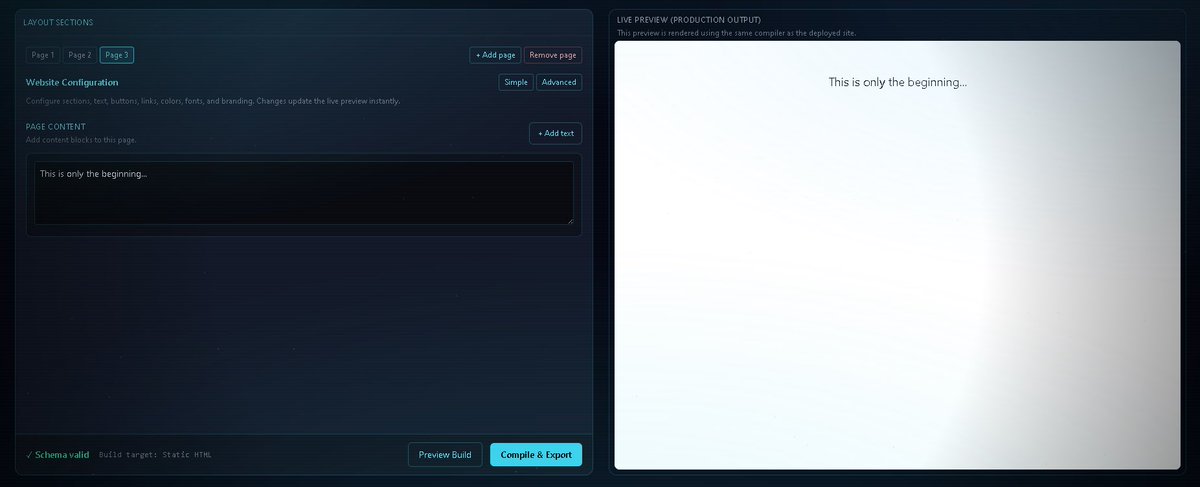Click the Schema valid status indicator
The image size is (1200, 487).
[57, 455]
